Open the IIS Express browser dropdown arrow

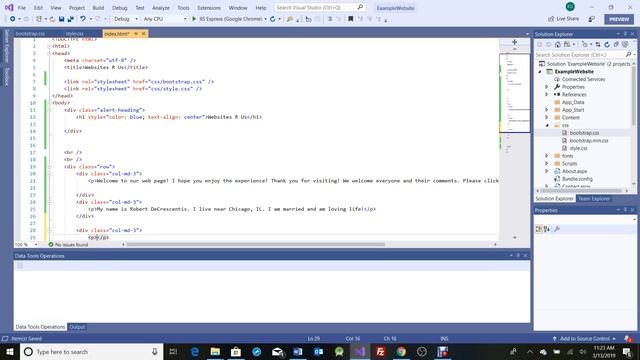coord(265,19)
